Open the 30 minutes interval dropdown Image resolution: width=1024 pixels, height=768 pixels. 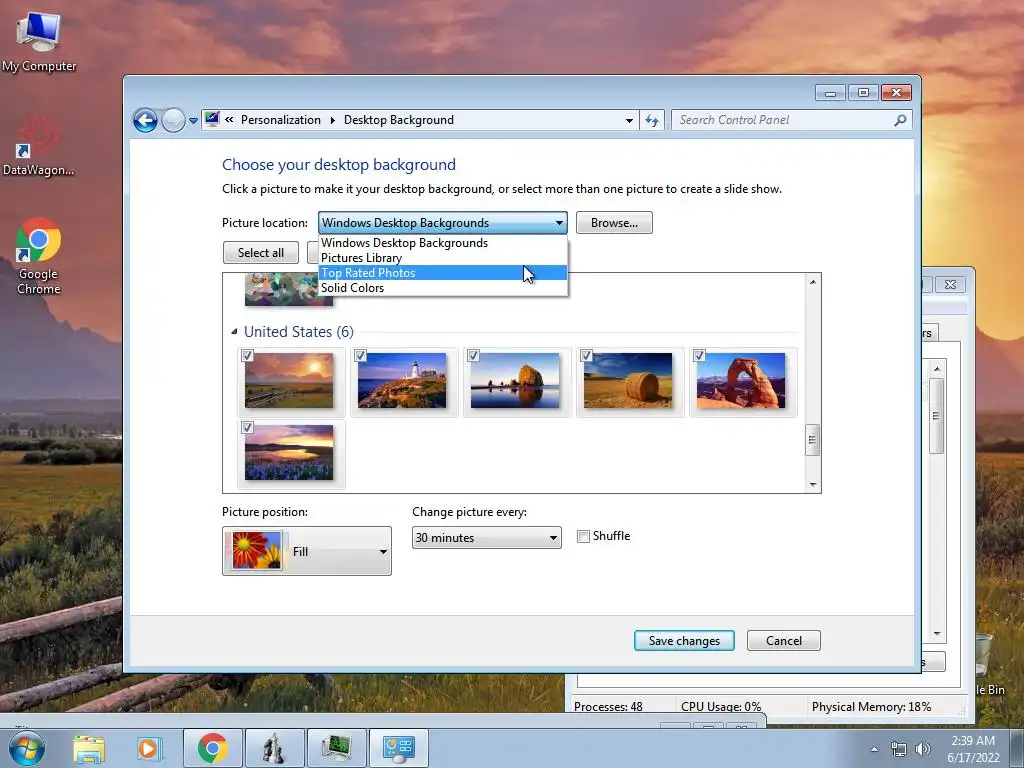pyautogui.click(x=487, y=537)
